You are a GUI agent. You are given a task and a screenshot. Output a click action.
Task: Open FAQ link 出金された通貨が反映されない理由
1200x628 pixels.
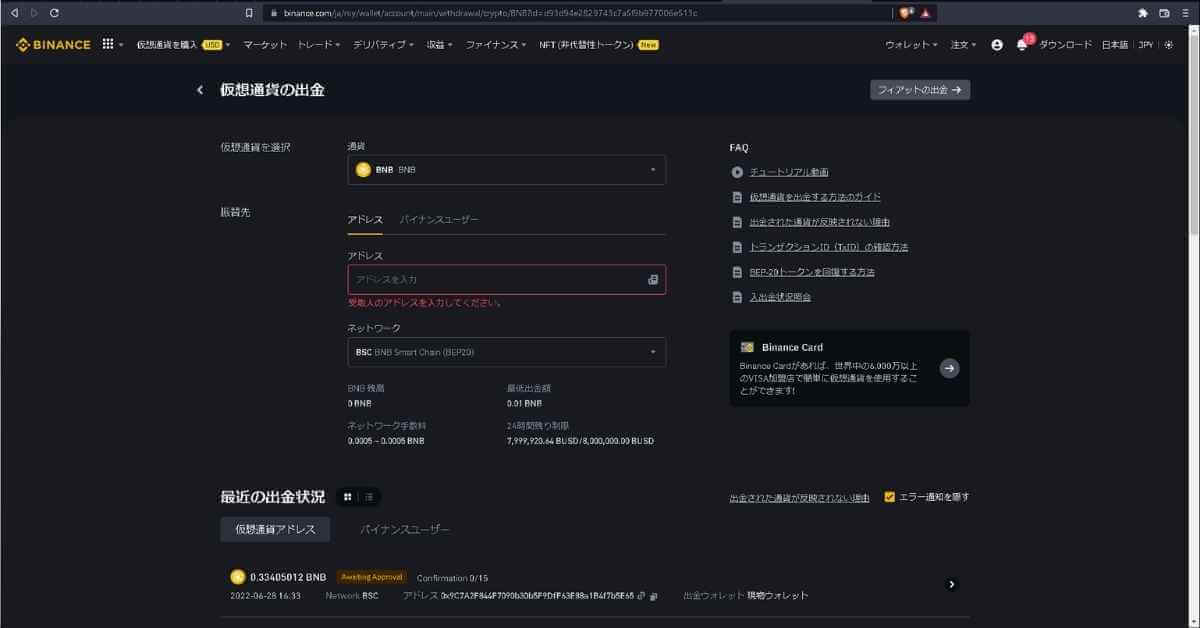coord(819,222)
